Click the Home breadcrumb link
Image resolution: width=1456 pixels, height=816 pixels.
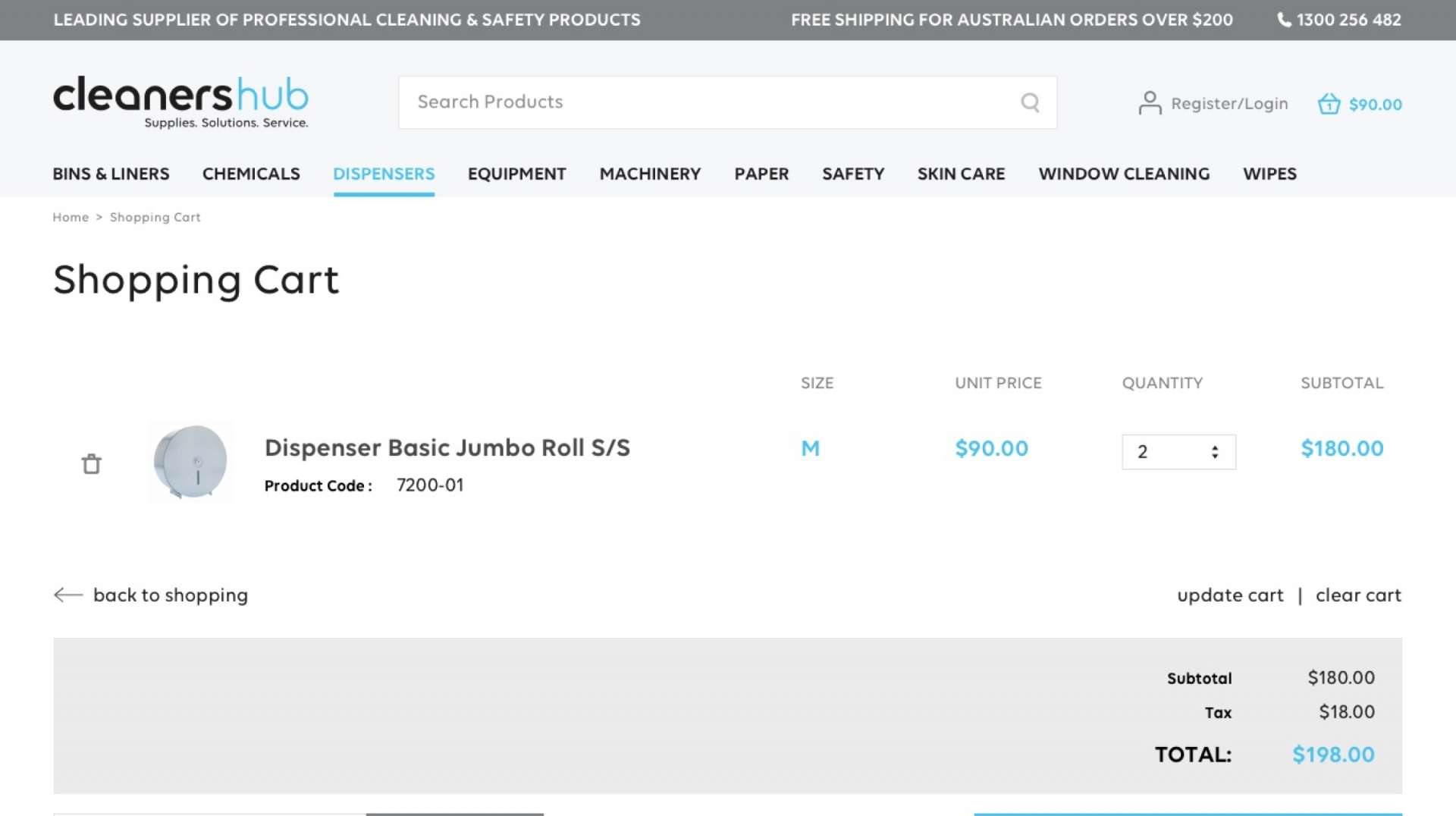tap(71, 217)
